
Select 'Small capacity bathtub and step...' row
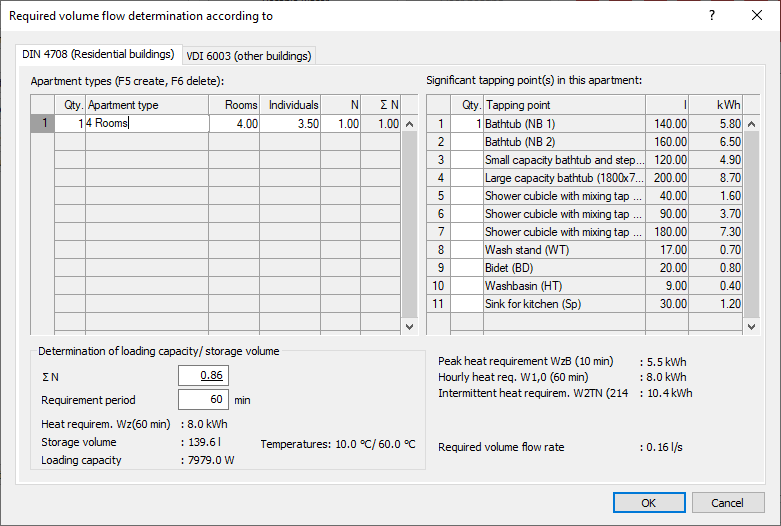[x=564, y=159]
